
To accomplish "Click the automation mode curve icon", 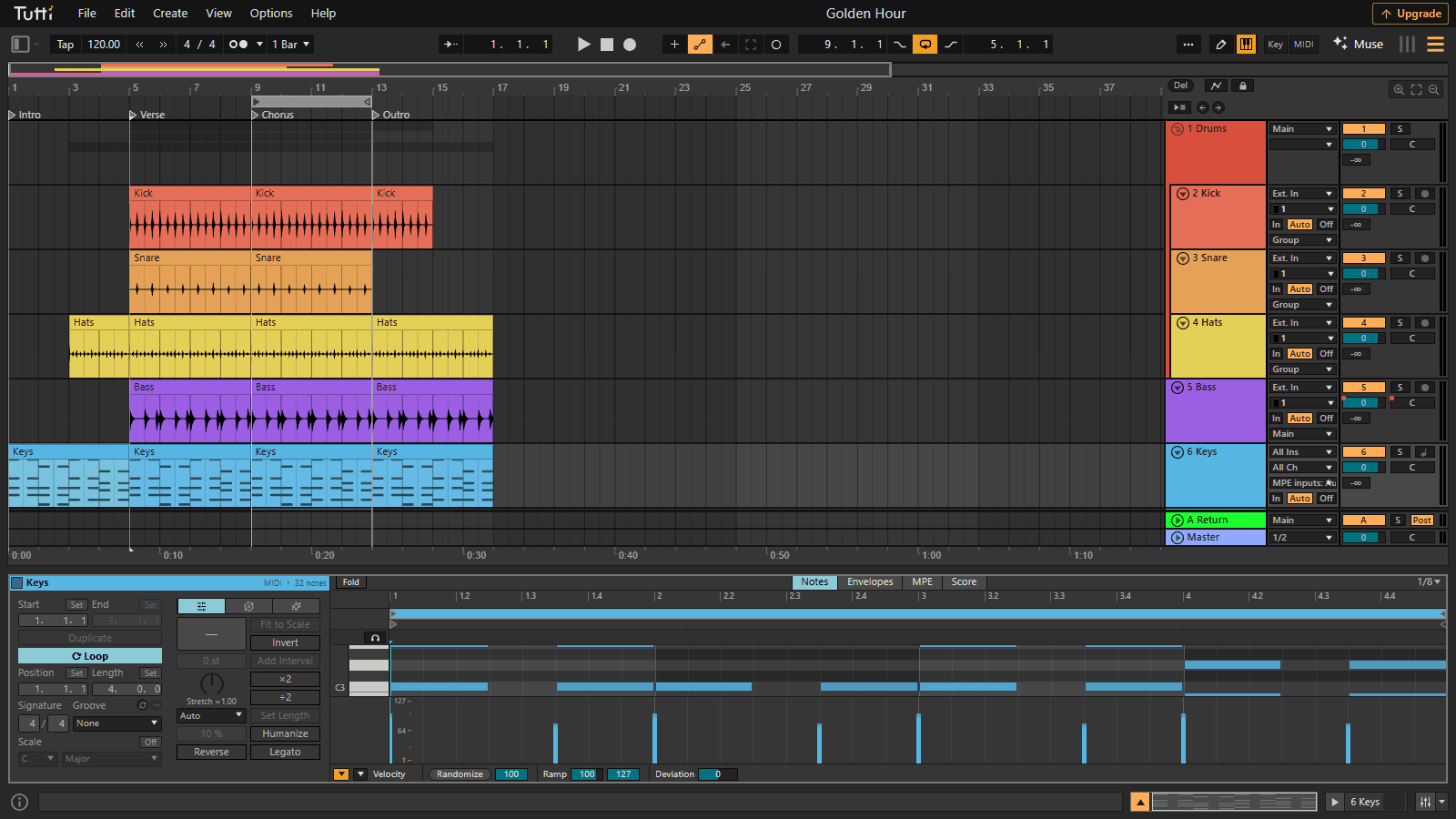I will (1216, 86).
